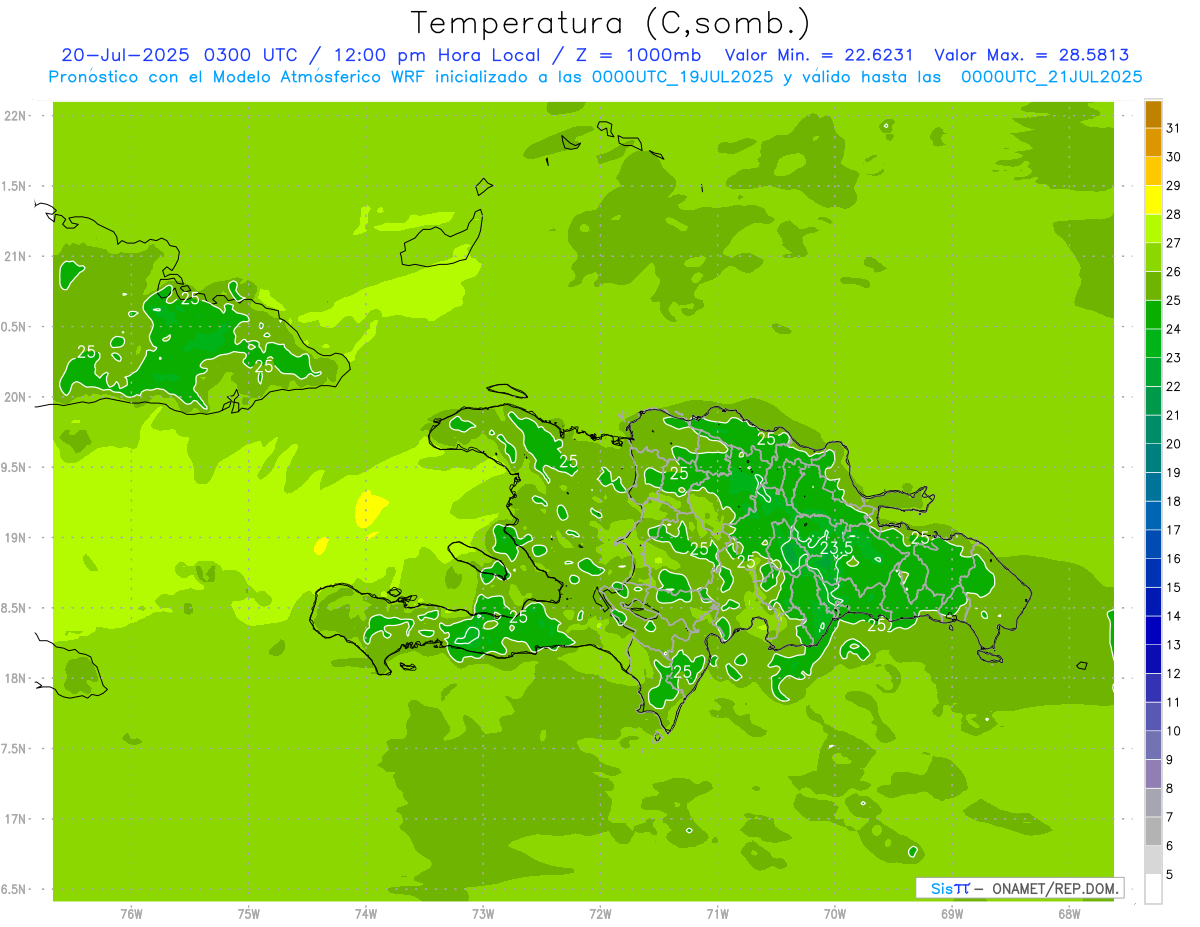
Task: Click the initialization time "0000UTC_19JUL2025"
Action: click(681, 76)
